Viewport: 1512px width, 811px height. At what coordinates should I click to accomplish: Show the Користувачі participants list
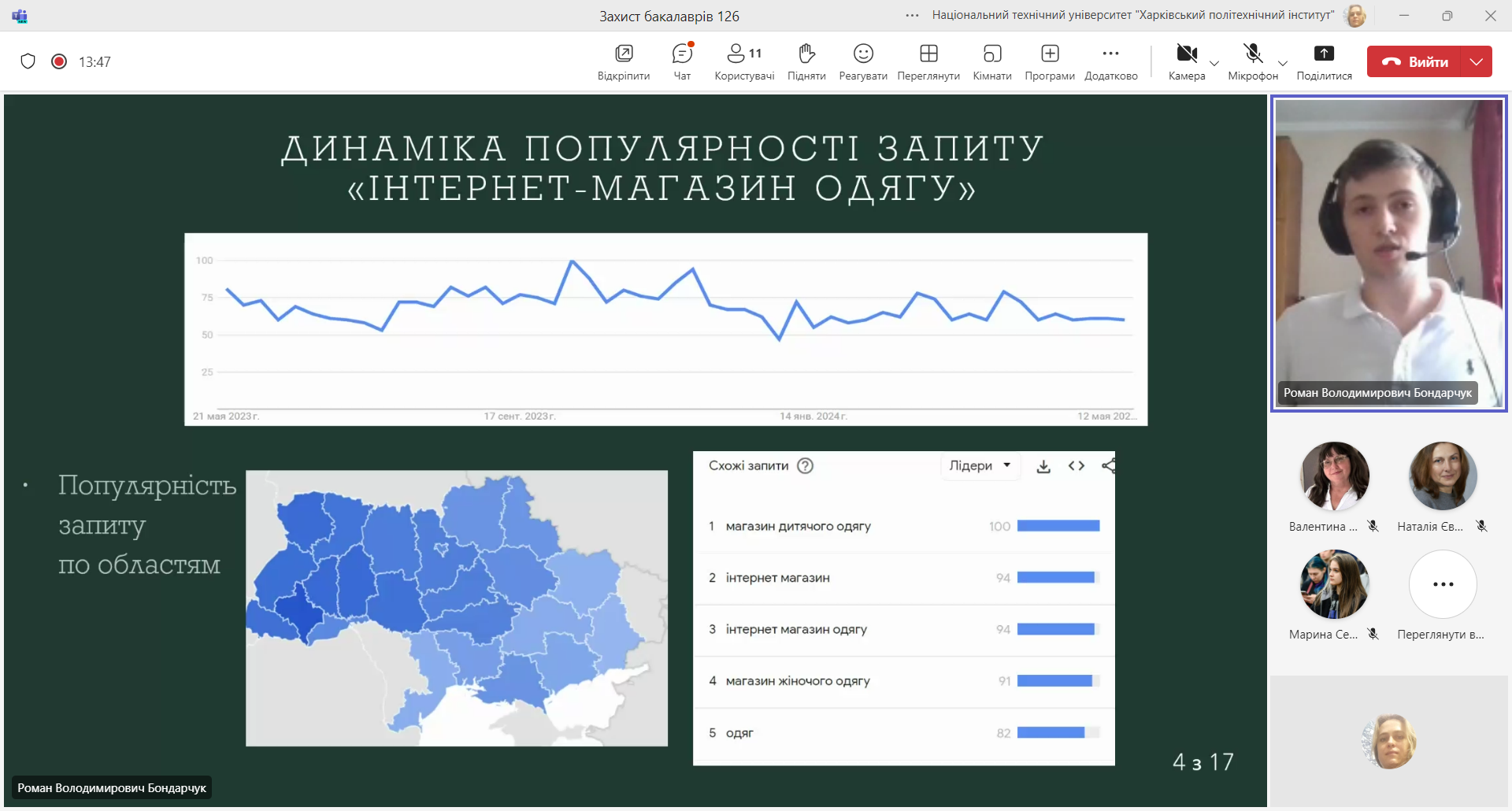[x=743, y=61]
